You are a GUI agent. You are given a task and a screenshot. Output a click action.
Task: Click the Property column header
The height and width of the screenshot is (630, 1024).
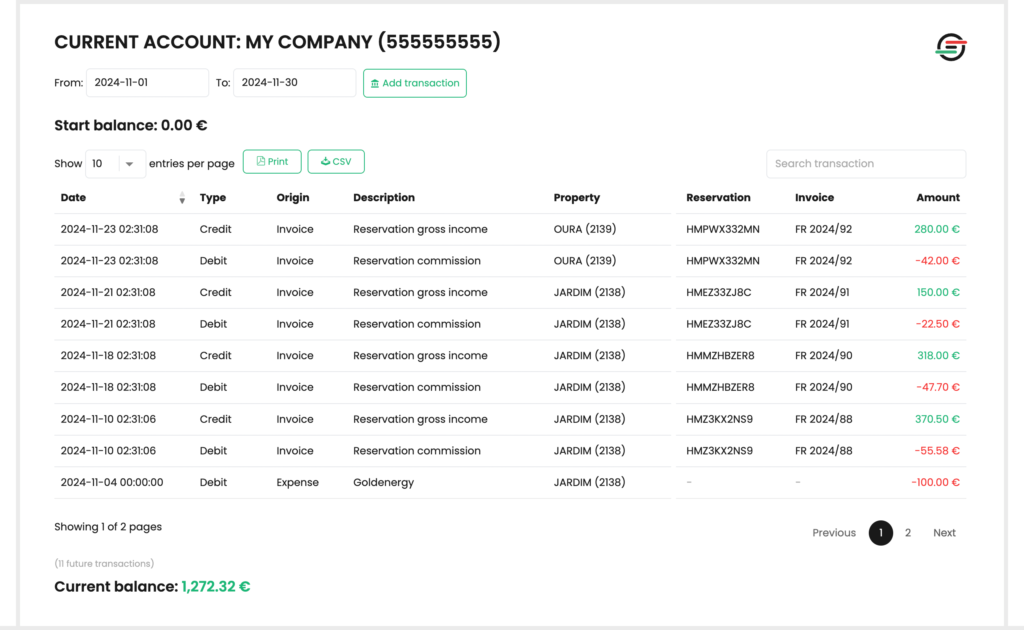(577, 198)
